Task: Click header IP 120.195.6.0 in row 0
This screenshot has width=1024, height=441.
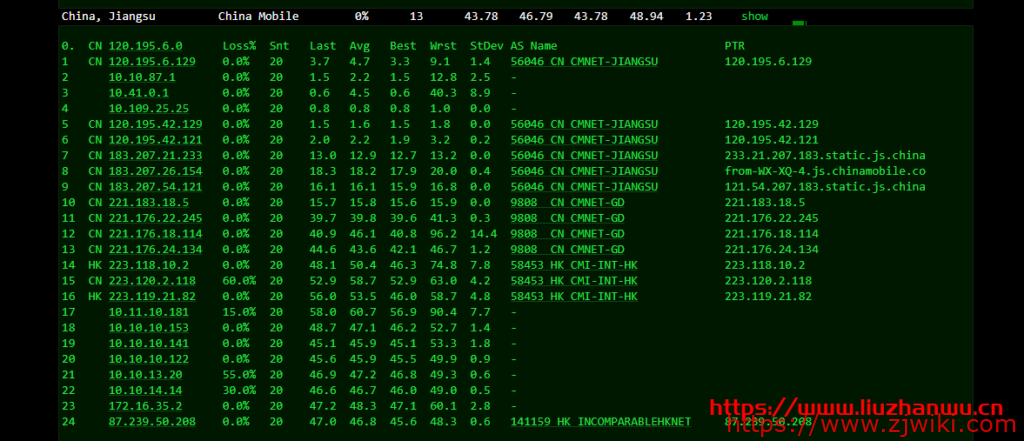Action: pyautogui.click(x=146, y=46)
